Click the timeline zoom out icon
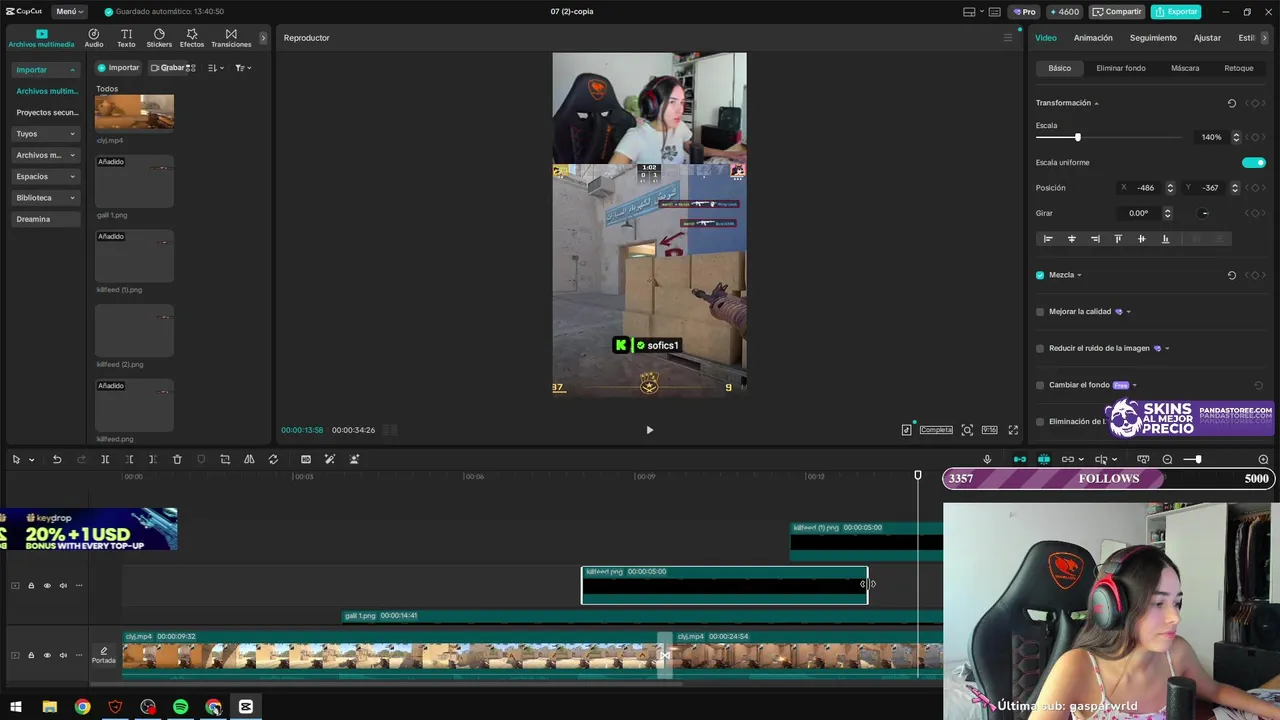The height and width of the screenshot is (720, 1280). point(1167,459)
